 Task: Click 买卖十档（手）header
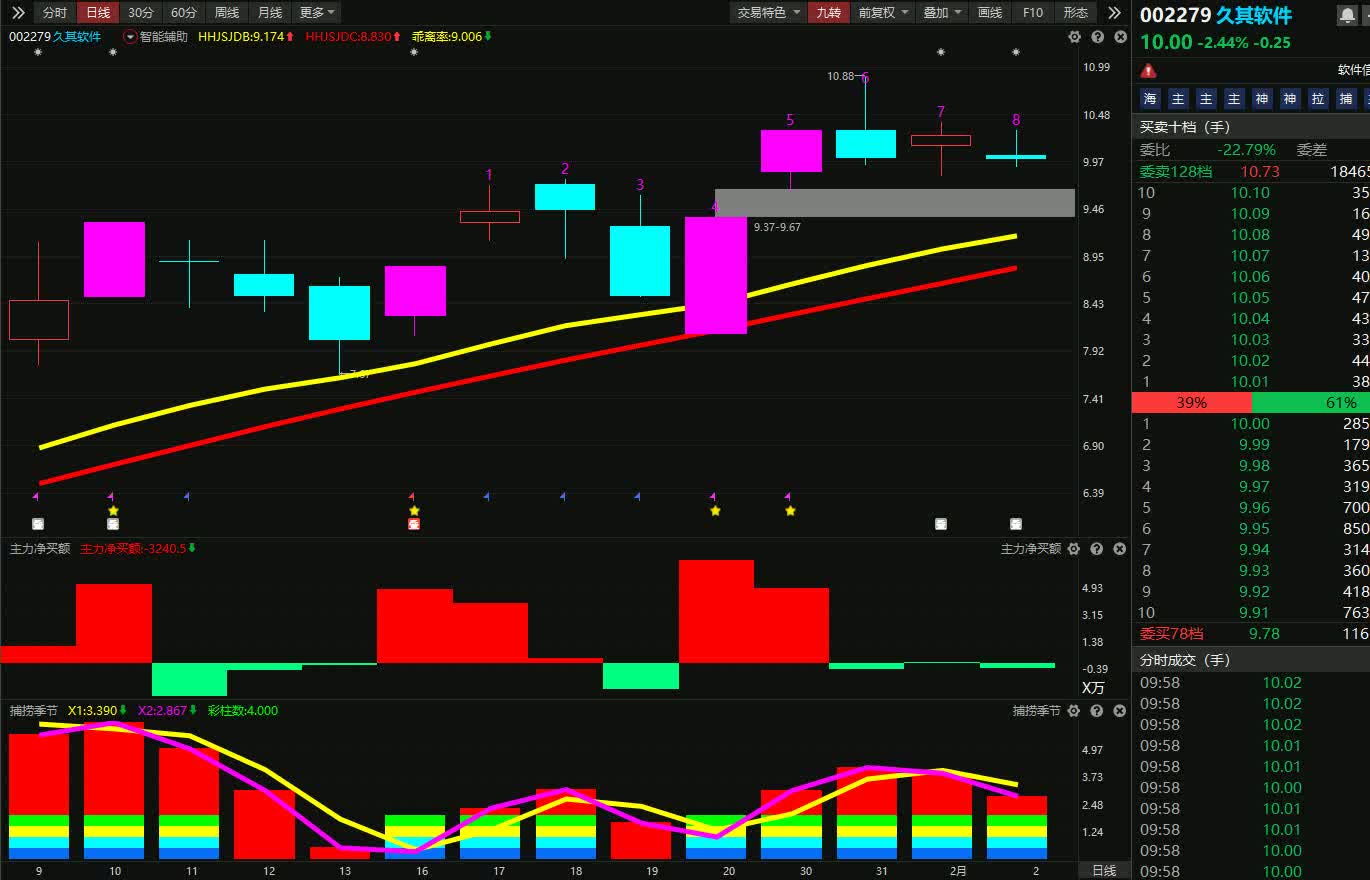pyautogui.click(x=1185, y=127)
